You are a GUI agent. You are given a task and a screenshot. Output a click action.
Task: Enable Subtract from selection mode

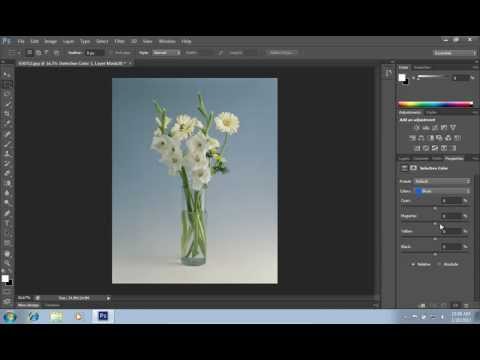point(47,53)
